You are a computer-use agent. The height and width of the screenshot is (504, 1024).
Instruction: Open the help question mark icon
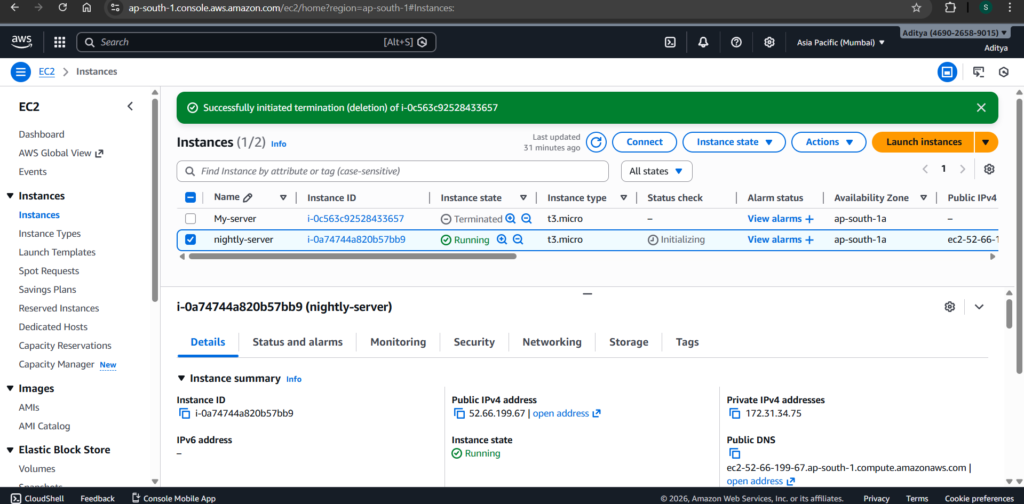pyautogui.click(x=736, y=42)
